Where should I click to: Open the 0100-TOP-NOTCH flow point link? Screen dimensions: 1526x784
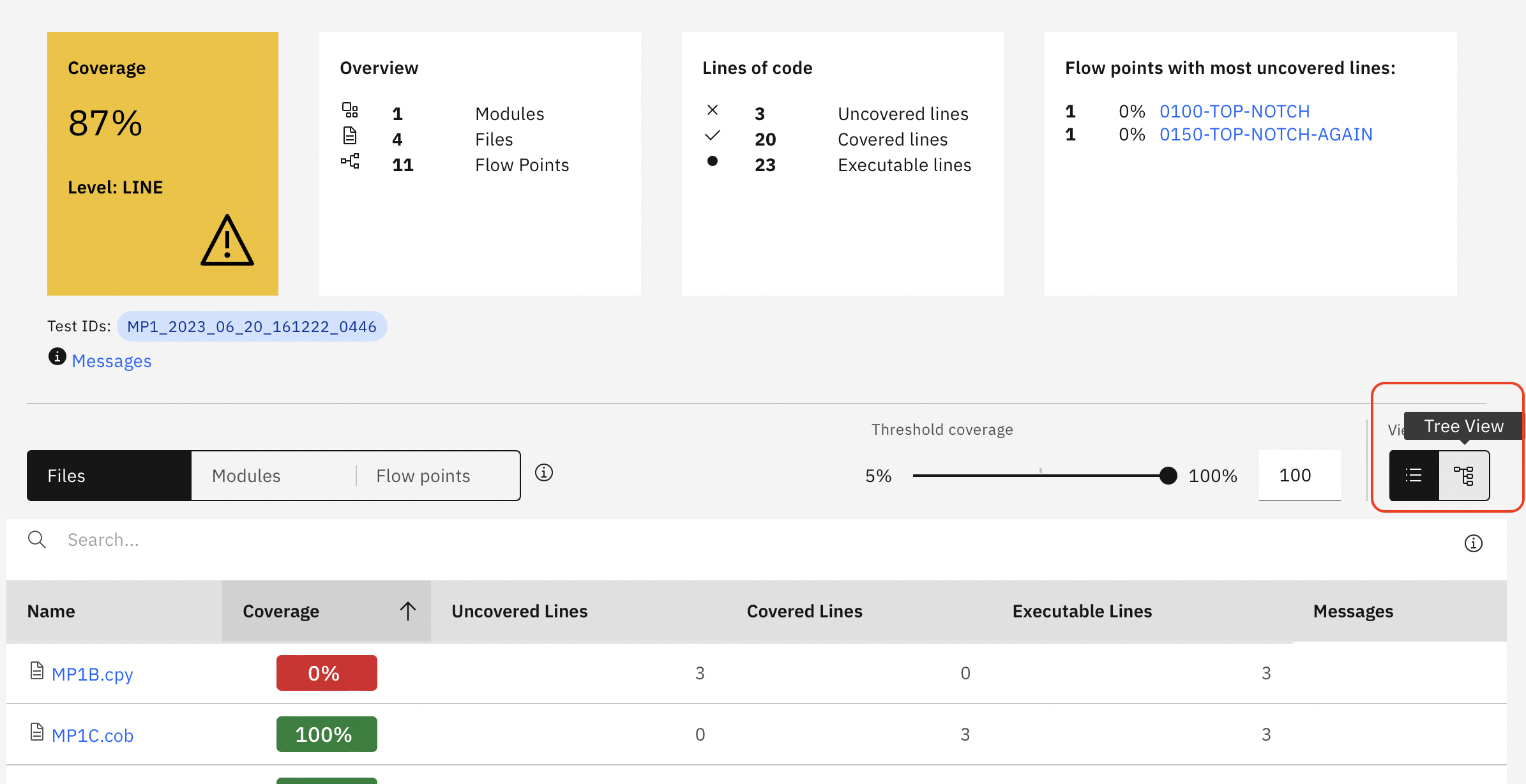click(x=1235, y=110)
